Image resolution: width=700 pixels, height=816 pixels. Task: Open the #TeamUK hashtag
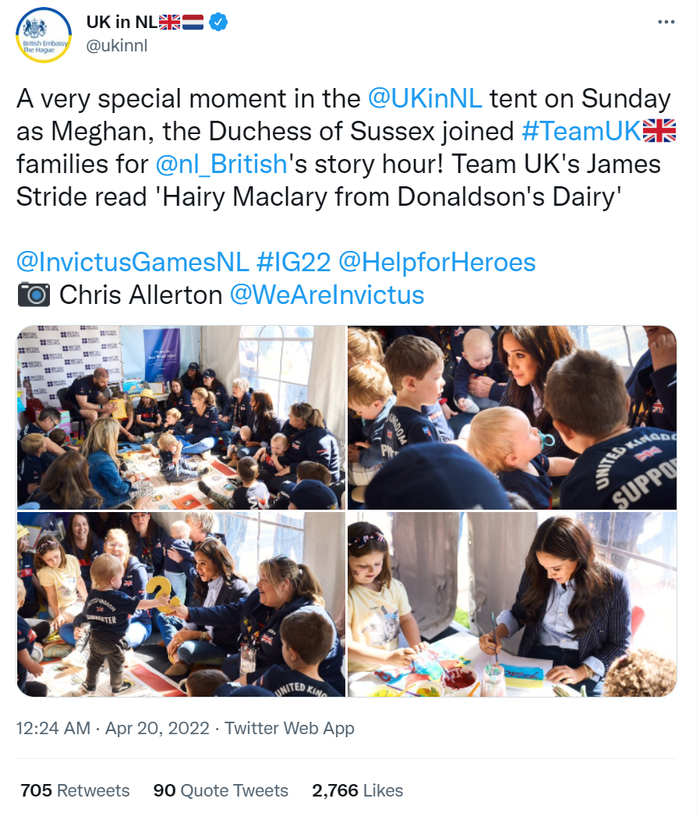[581, 131]
